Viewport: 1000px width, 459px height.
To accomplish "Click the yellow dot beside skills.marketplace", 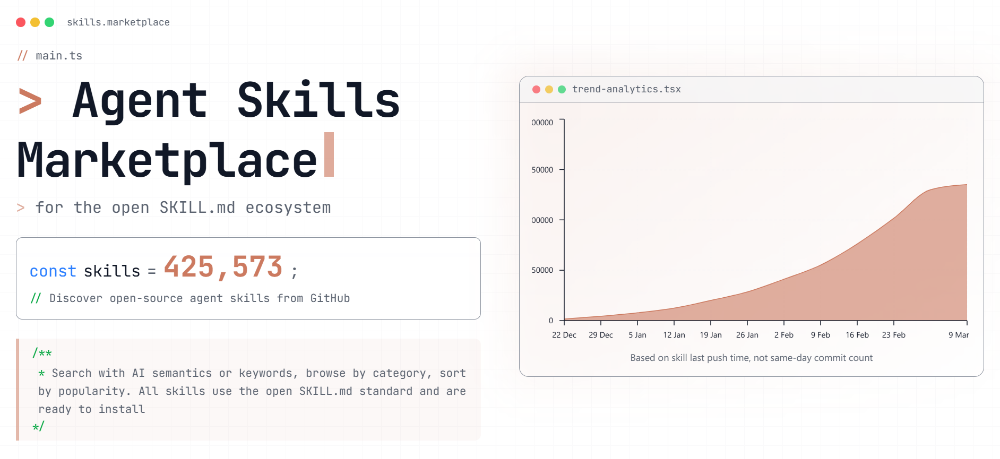I will 35,22.
